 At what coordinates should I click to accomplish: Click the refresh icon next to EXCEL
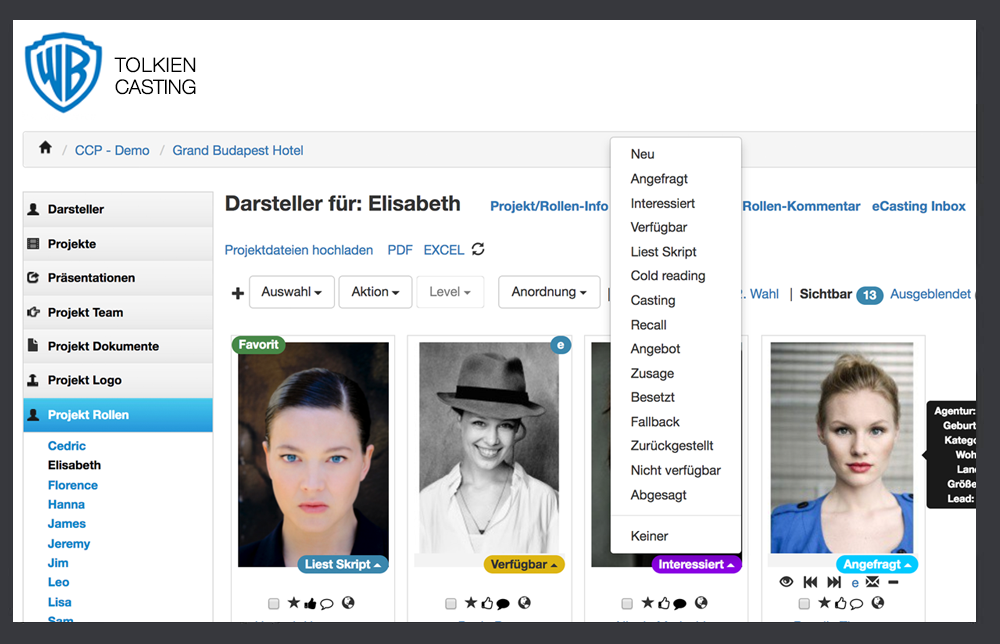pos(478,250)
